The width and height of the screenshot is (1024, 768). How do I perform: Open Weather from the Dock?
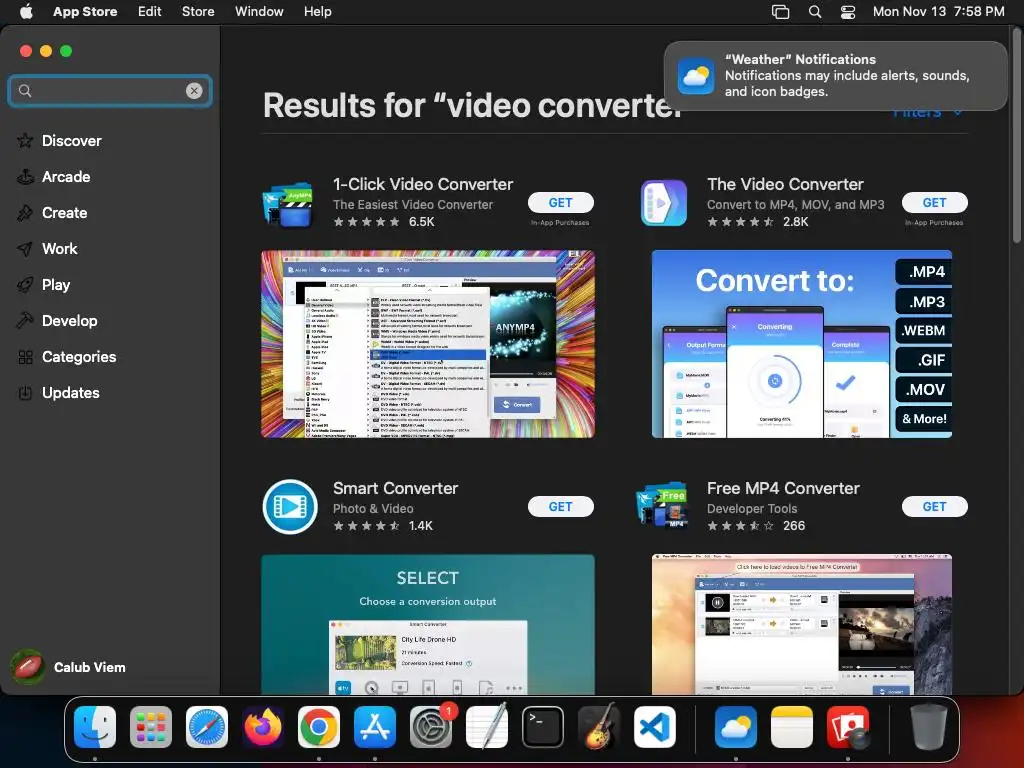pyautogui.click(x=736, y=726)
